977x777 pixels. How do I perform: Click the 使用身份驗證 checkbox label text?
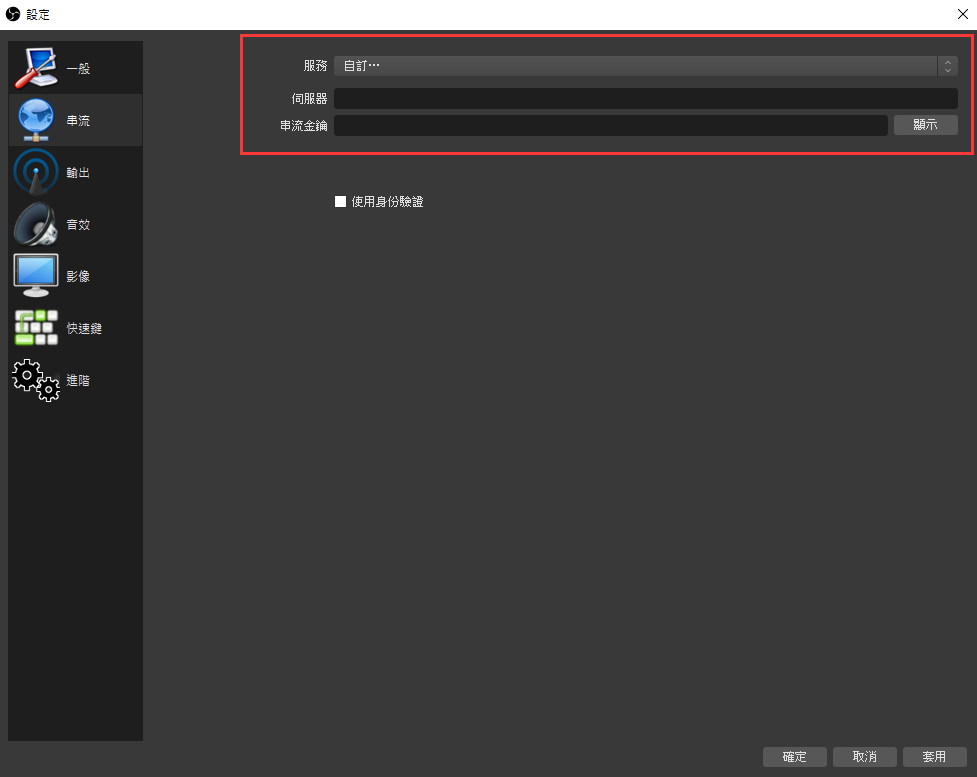pyautogui.click(x=387, y=201)
